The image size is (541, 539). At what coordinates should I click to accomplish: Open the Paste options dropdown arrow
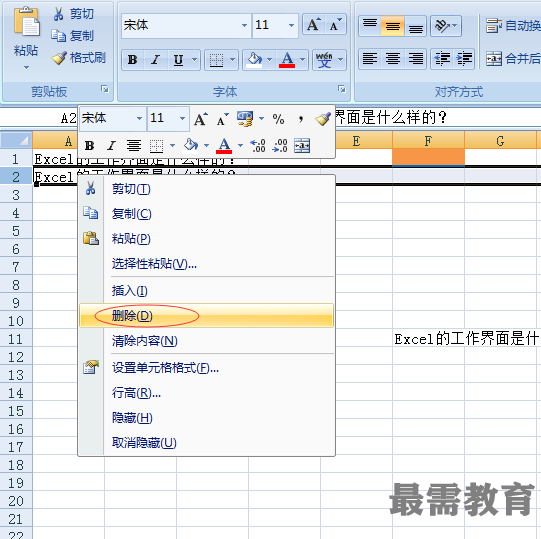(27, 68)
